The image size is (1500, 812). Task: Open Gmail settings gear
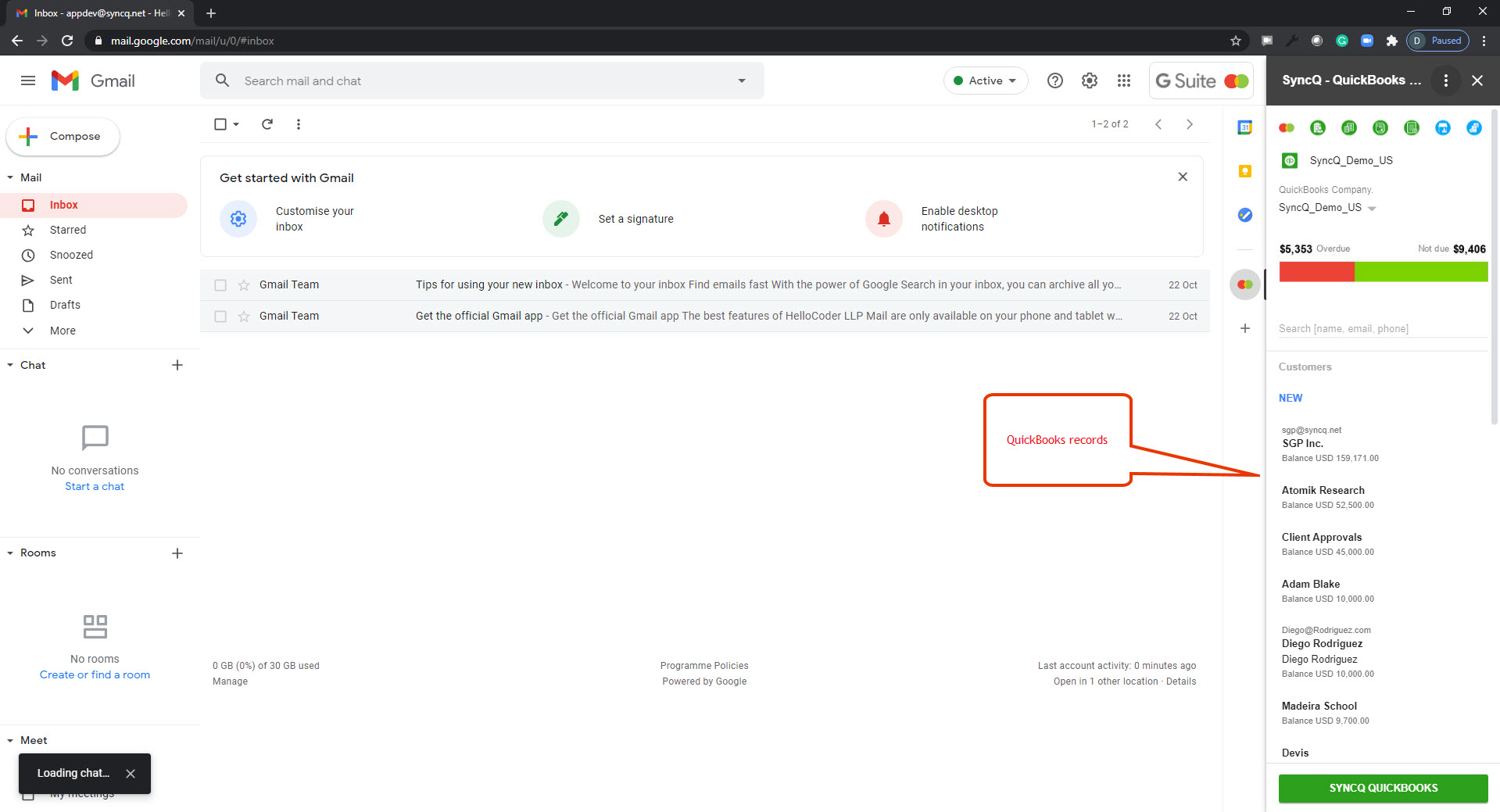[1090, 80]
